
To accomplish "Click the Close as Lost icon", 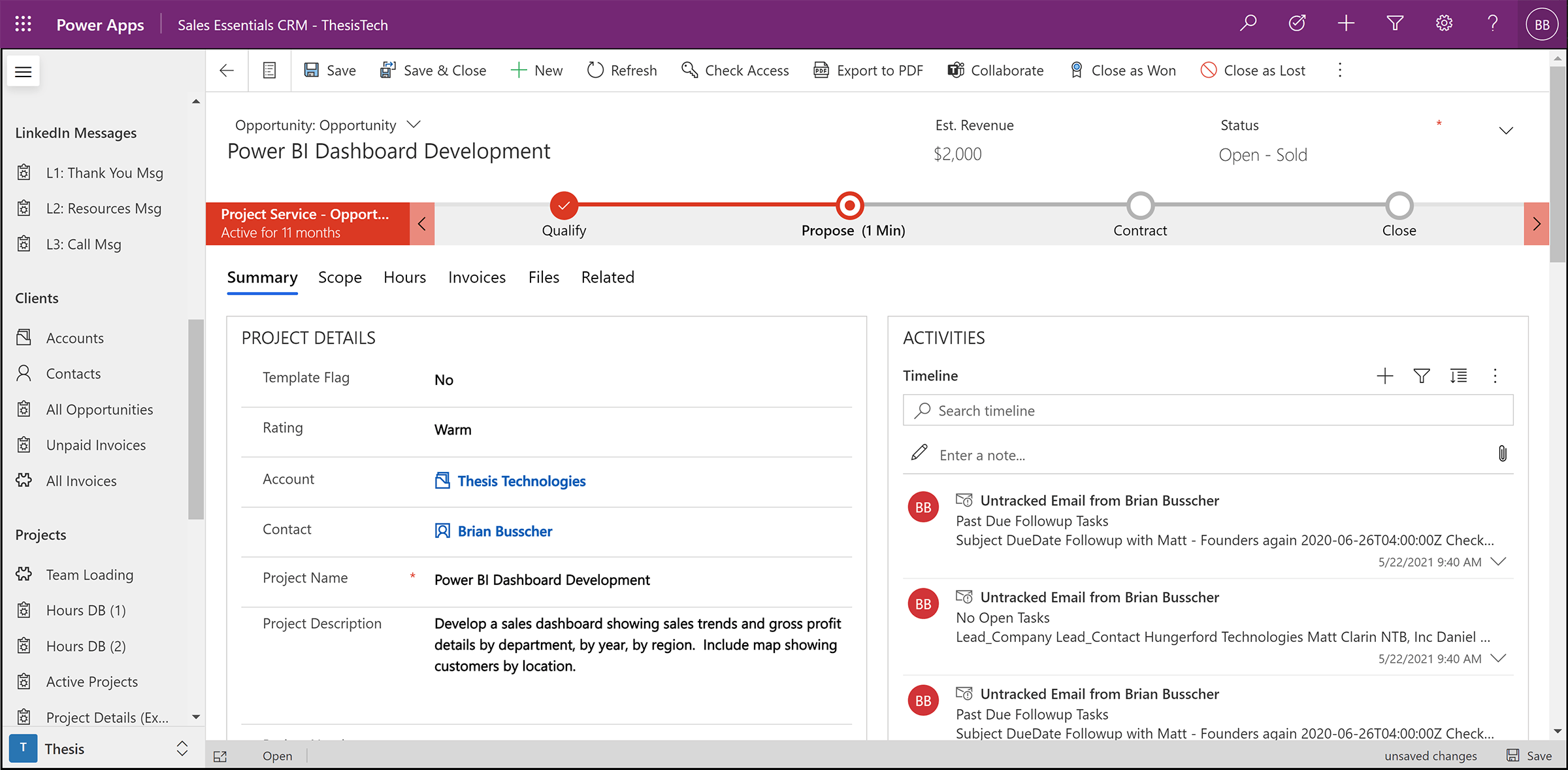I will click(1209, 70).
